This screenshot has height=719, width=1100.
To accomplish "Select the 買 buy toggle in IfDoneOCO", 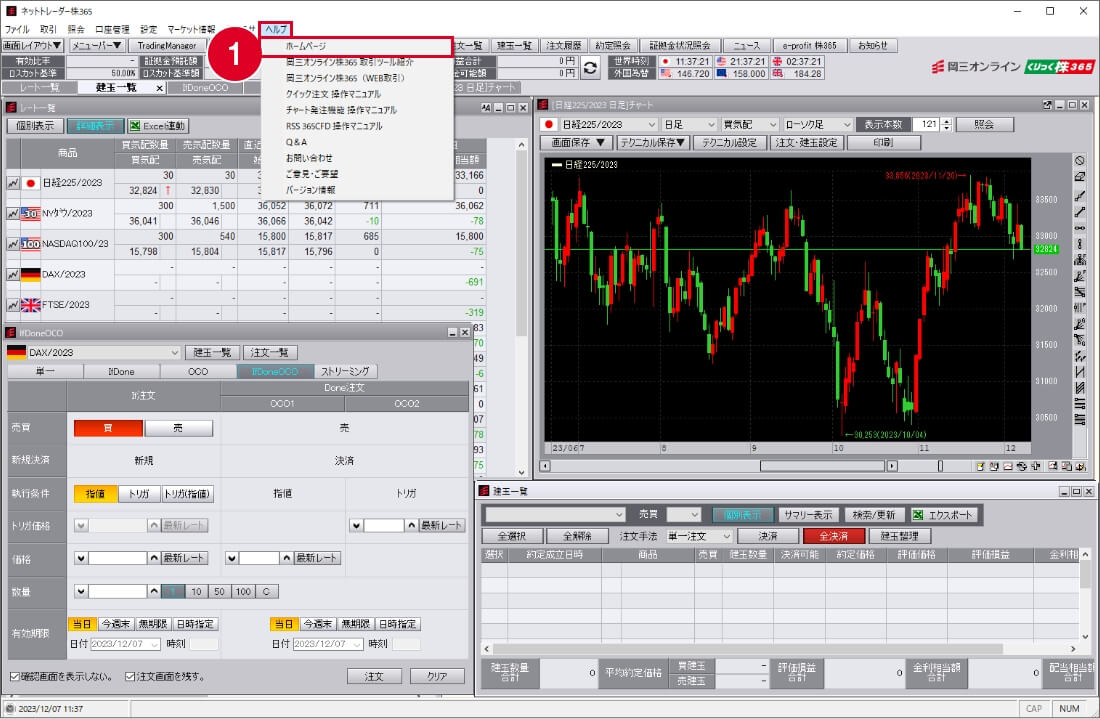I will (x=108, y=428).
